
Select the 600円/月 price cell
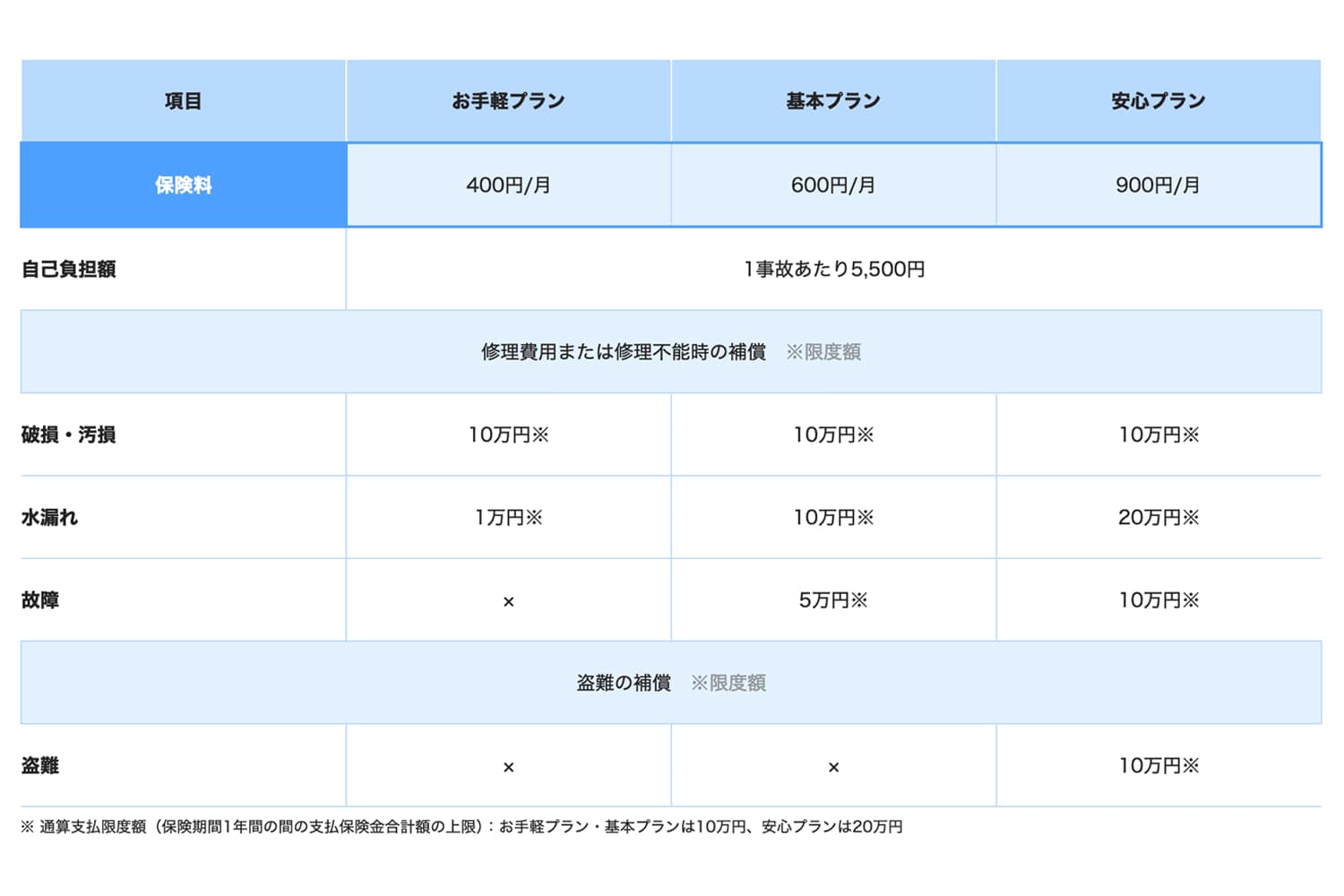(x=833, y=185)
